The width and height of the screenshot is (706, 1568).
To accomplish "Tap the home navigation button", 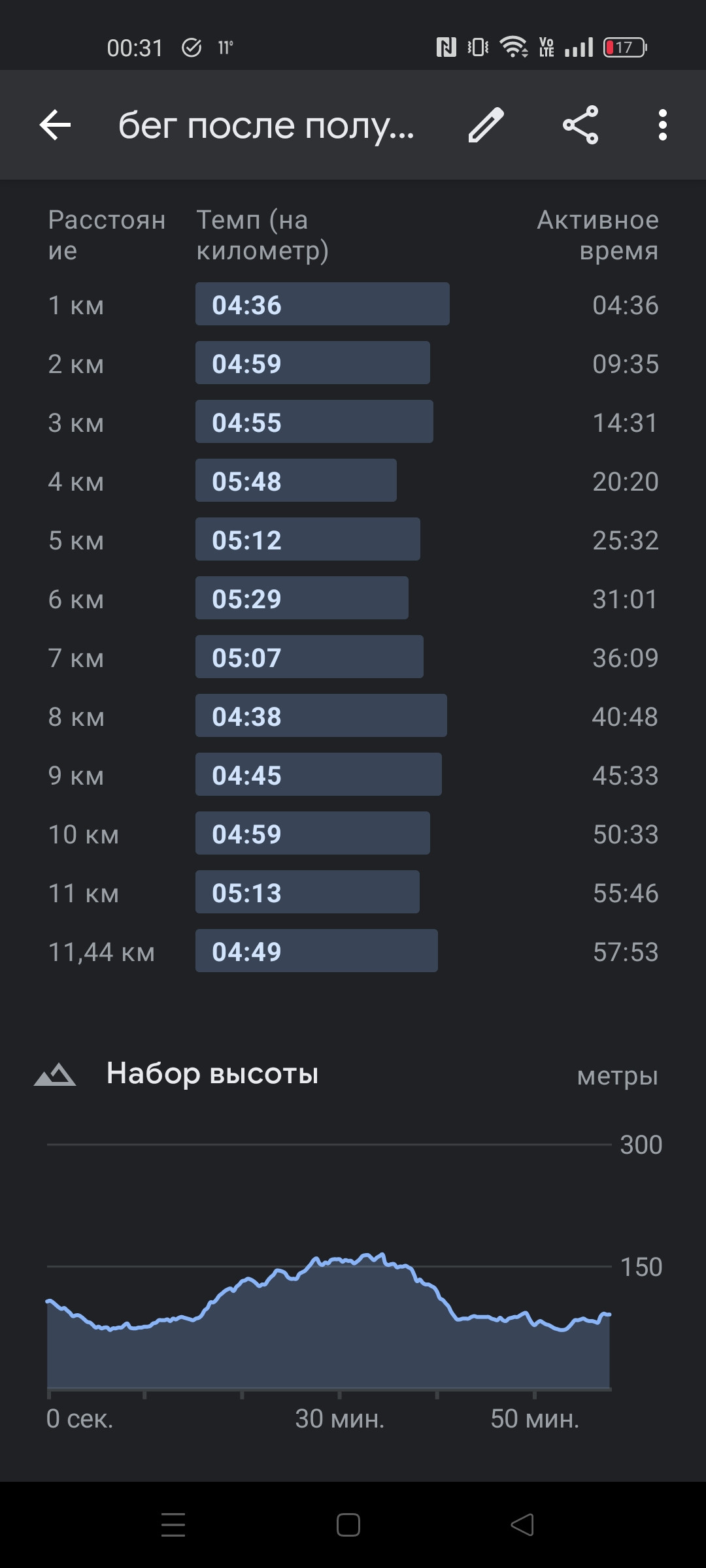I will 348,1525.
